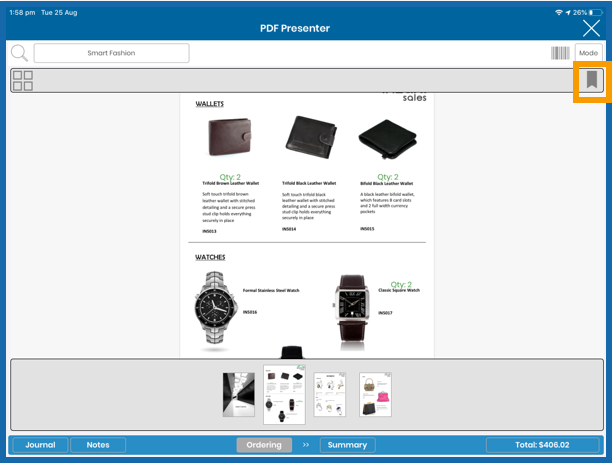The image size is (612, 463).
Task: Tap the Bifold Black Leather Wallet image
Action: pos(388,139)
